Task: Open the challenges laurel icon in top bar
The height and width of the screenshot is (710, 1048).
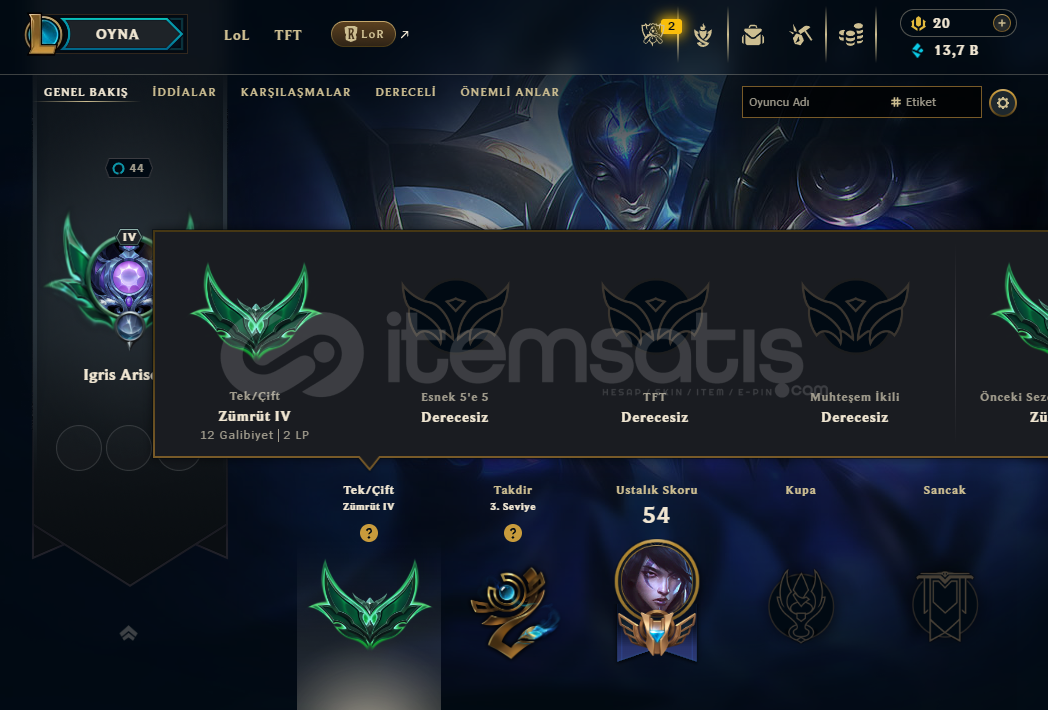Action: (702, 35)
